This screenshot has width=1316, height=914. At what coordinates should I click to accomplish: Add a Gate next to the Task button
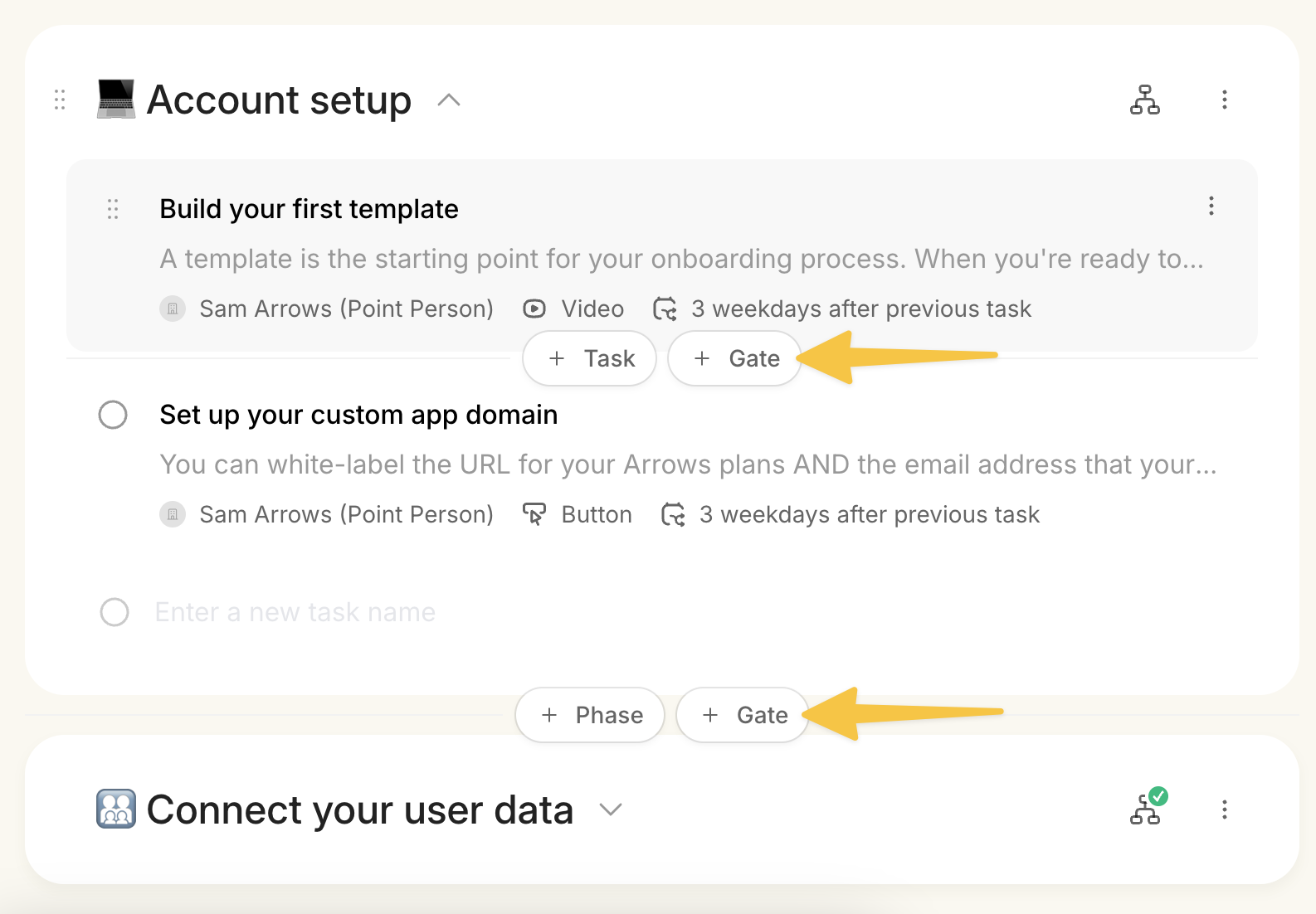click(x=734, y=358)
